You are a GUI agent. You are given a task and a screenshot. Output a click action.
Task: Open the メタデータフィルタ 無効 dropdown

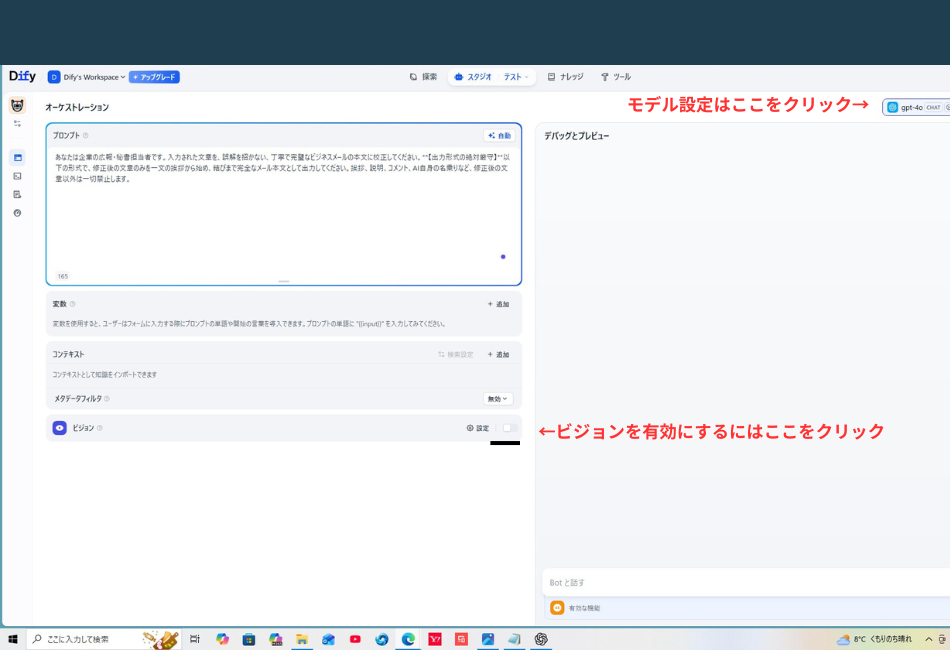[499, 399]
